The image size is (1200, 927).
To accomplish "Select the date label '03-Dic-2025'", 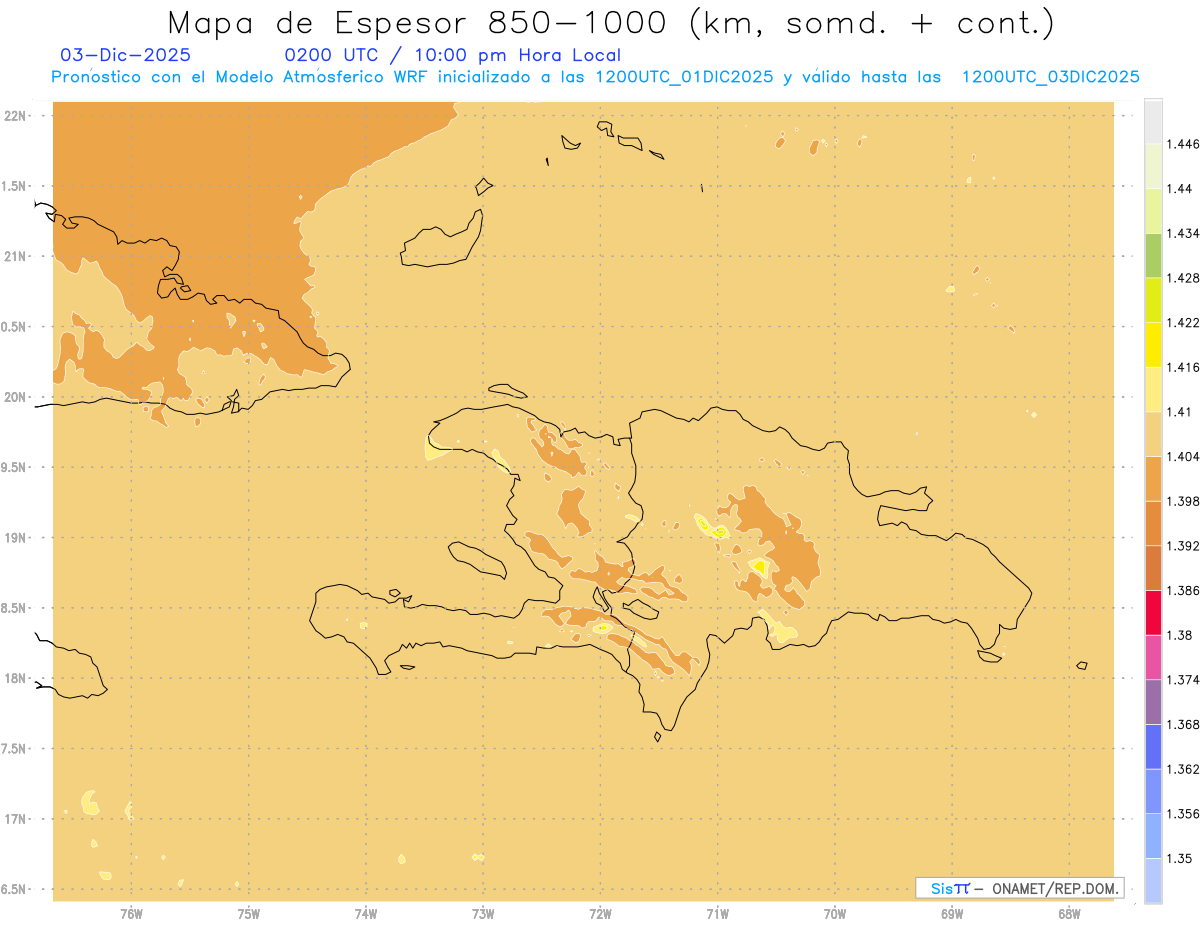I will click(126, 55).
